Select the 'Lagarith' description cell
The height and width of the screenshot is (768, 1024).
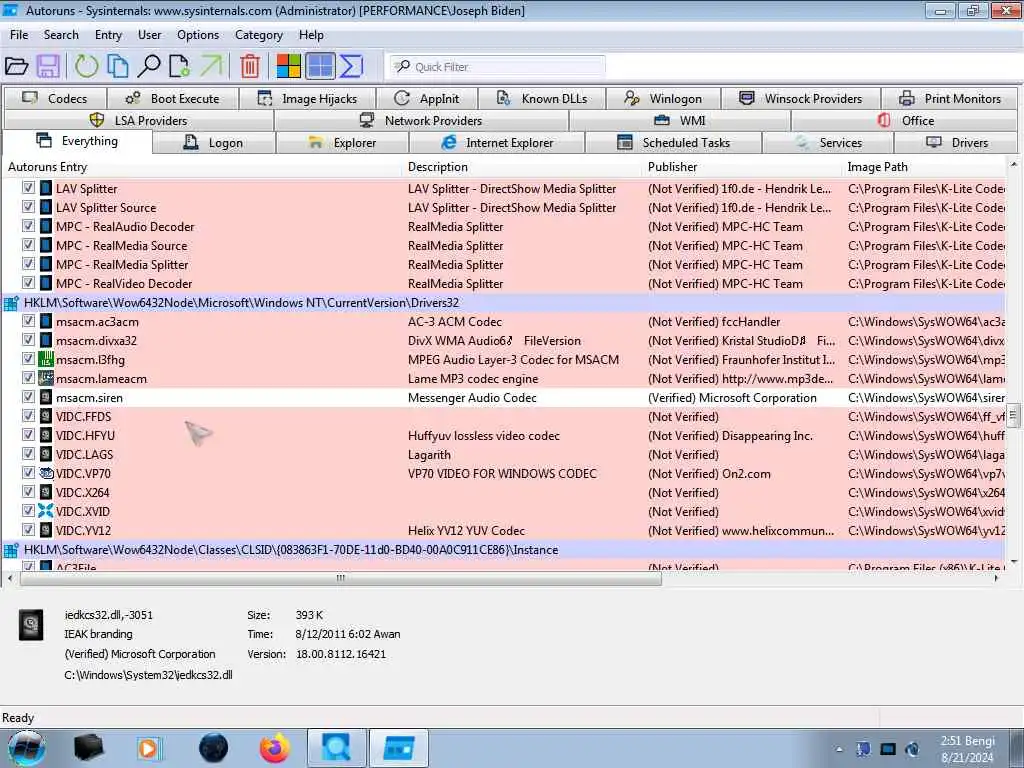429,454
